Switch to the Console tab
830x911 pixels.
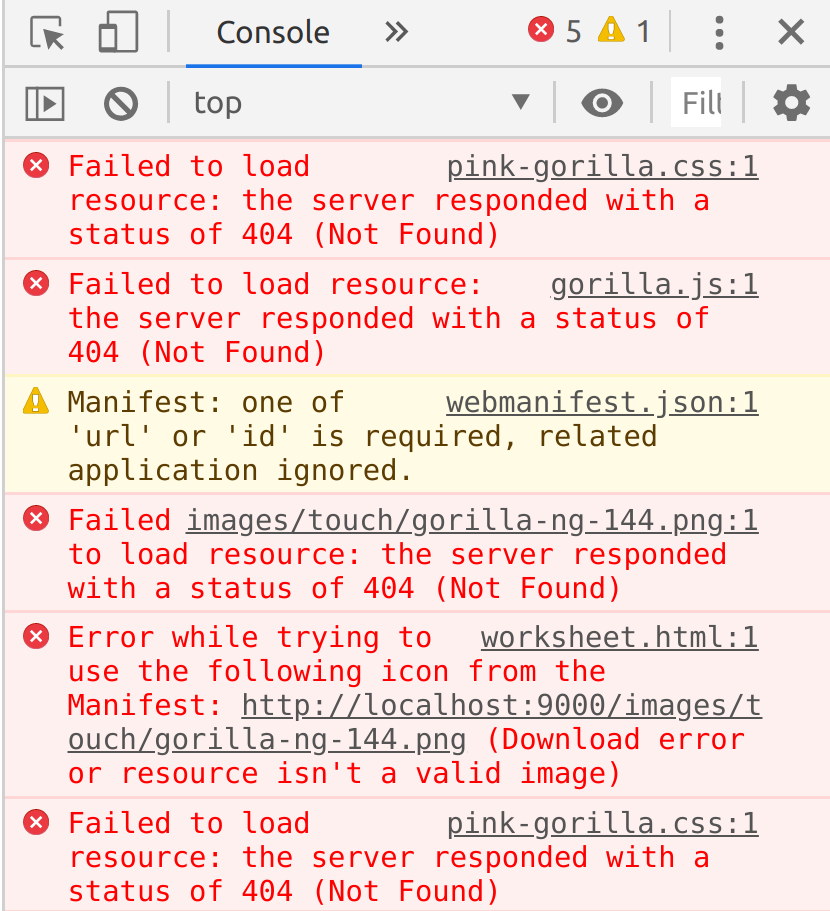pos(273,33)
